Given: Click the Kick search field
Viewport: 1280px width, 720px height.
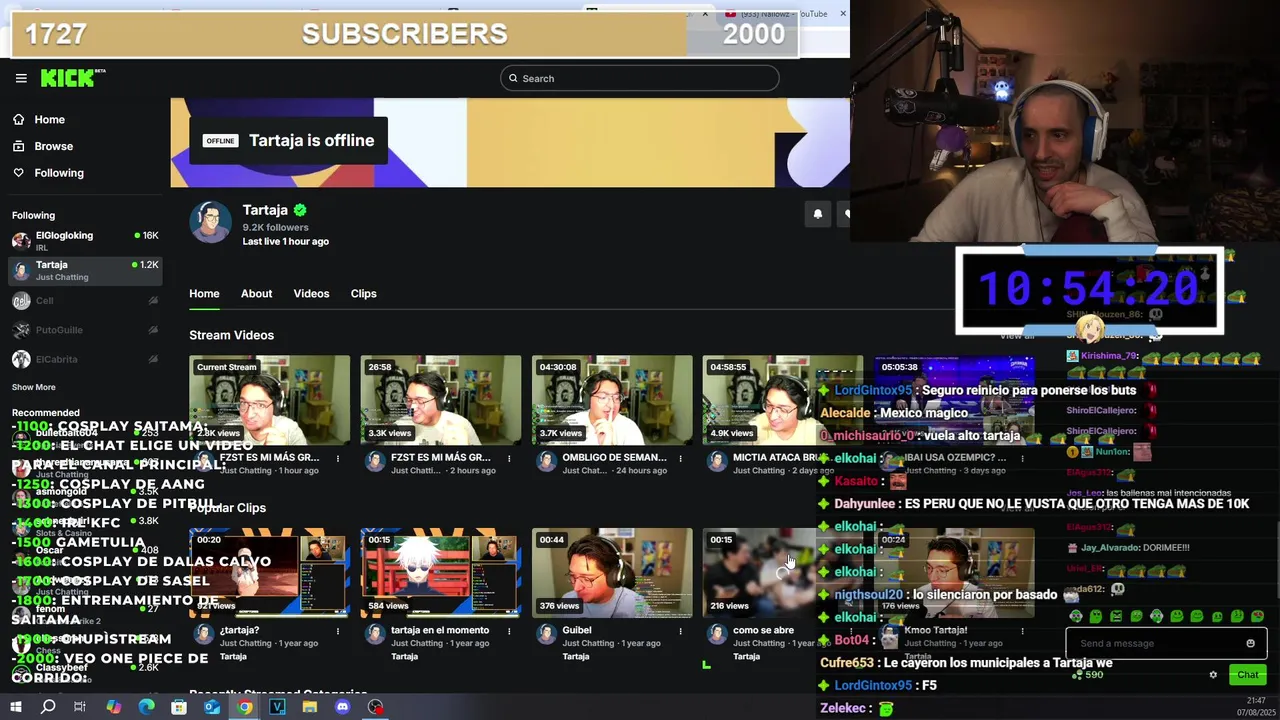Looking at the screenshot, I should 640,78.
